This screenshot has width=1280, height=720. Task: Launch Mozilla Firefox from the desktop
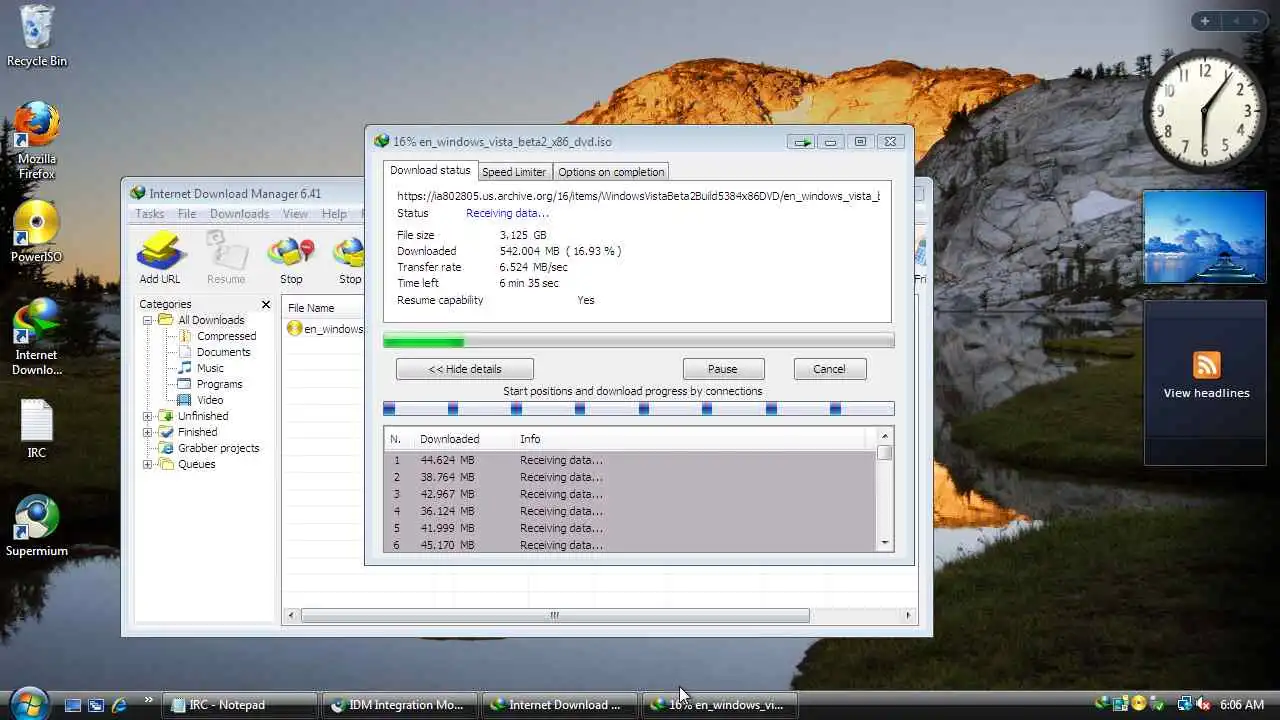click(37, 140)
